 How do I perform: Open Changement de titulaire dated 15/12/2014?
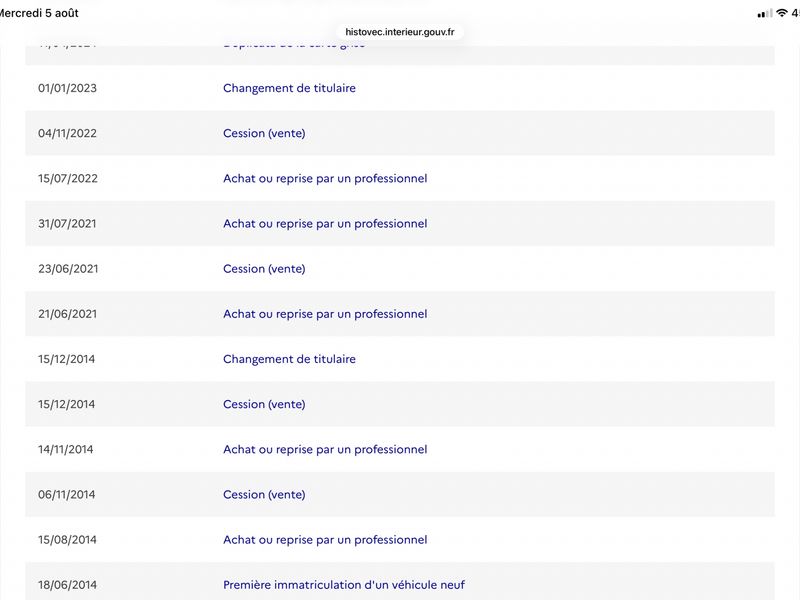(x=289, y=359)
